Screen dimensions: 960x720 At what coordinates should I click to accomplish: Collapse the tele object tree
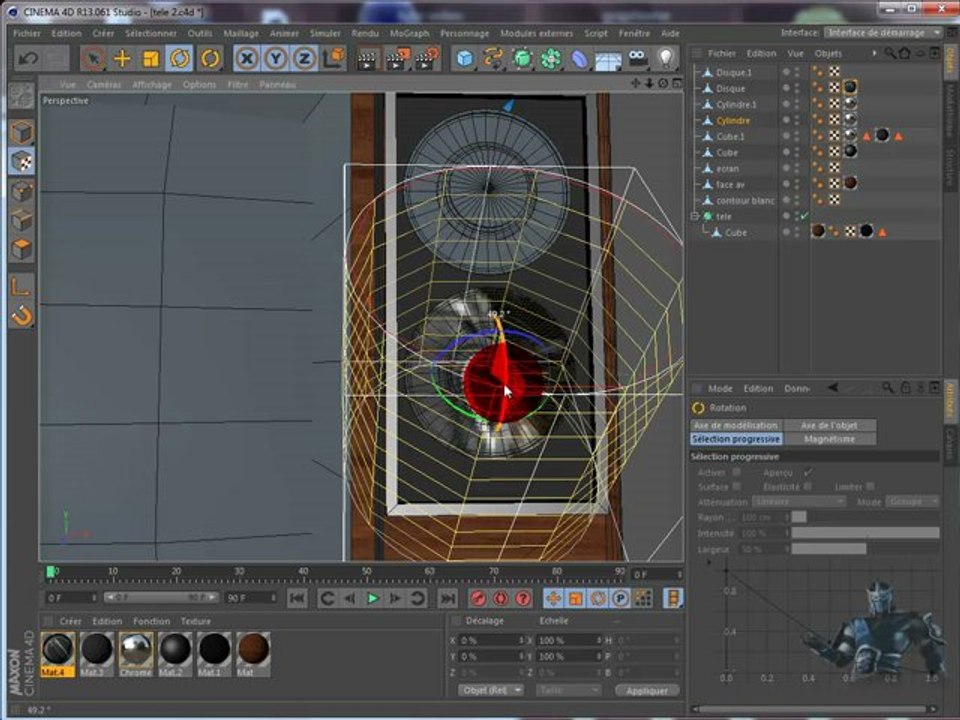point(695,216)
